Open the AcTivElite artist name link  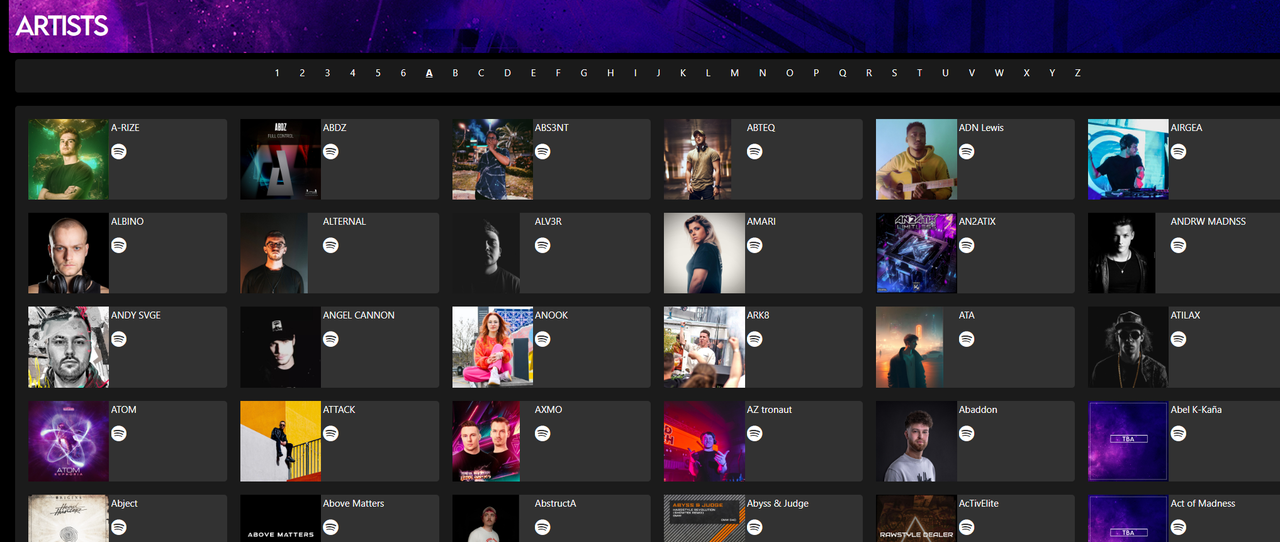pos(979,503)
